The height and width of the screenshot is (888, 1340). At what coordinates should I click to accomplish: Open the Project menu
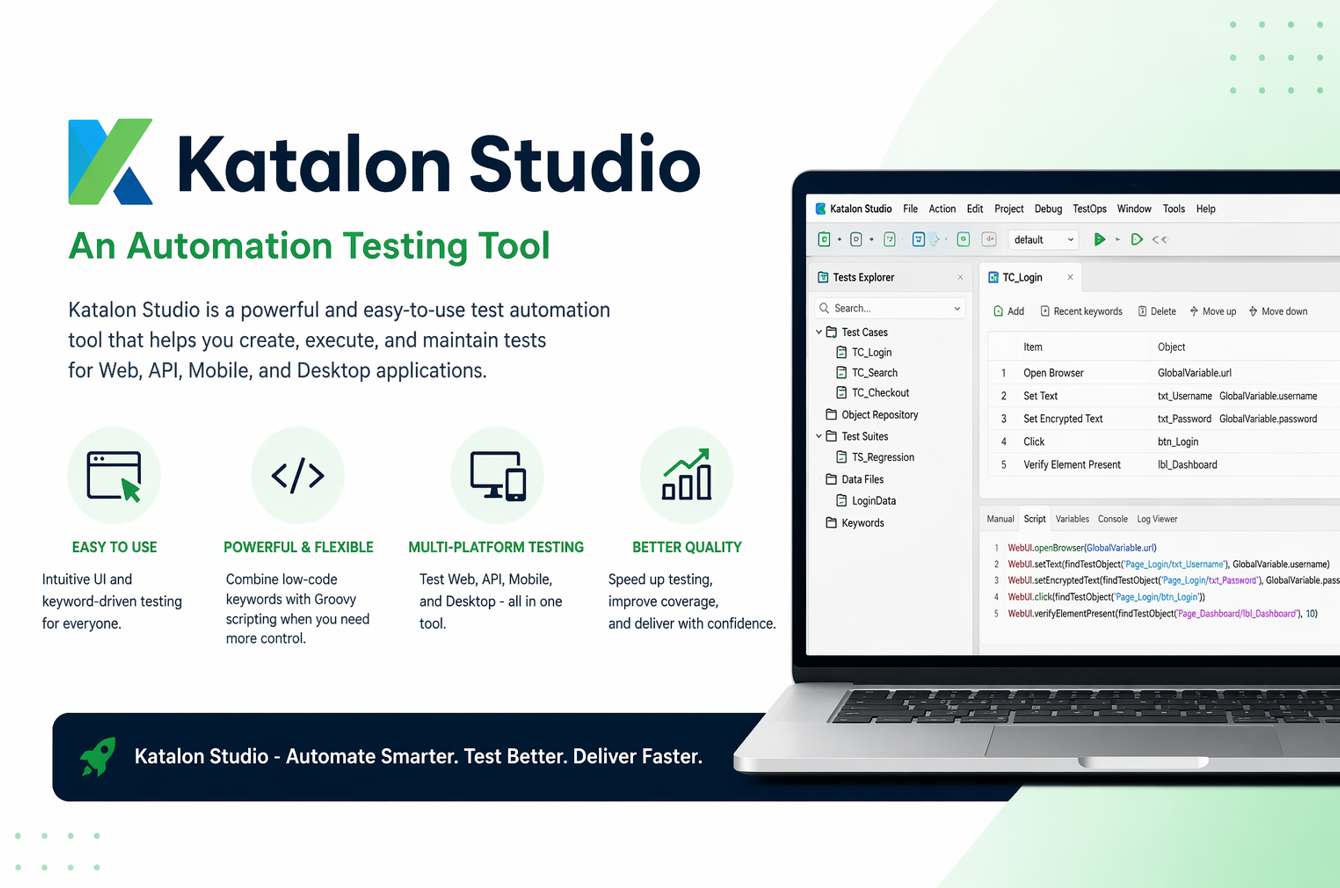coord(1009,209)
